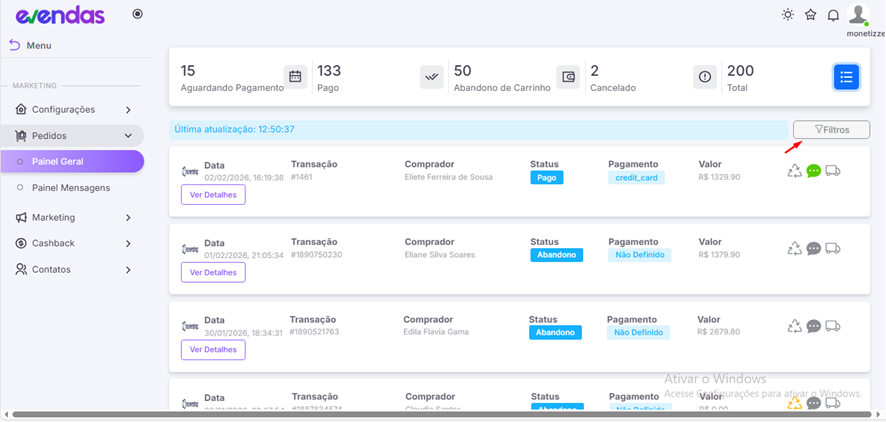
Task: Expand the Contatos menu
Action: (72, 269)
